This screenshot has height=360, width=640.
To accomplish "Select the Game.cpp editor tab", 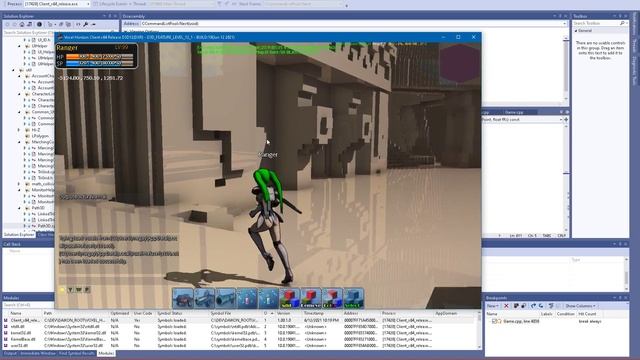I will 513,112.
